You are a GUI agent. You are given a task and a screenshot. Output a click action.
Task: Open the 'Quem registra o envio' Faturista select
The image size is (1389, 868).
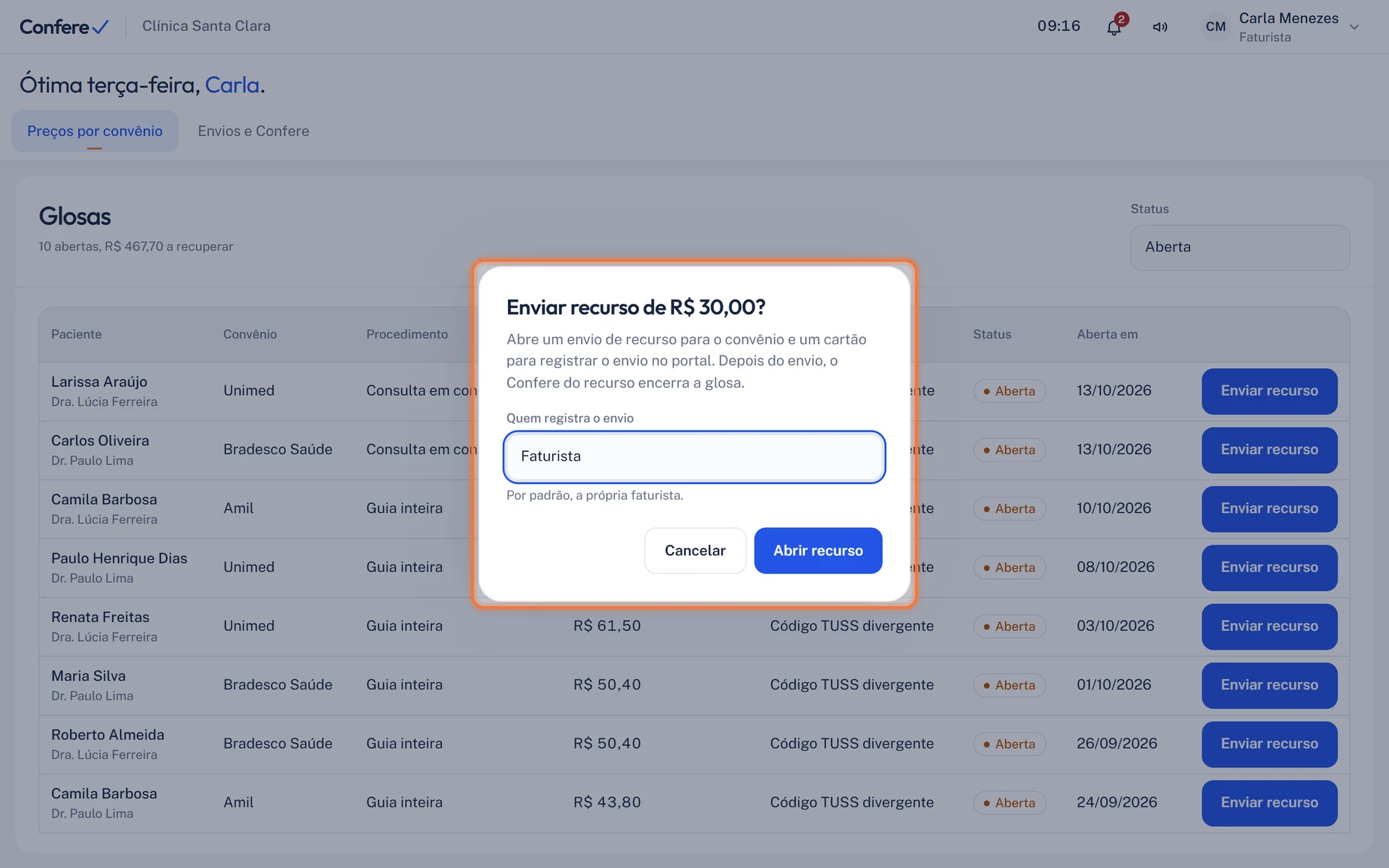tap(694, 456)
